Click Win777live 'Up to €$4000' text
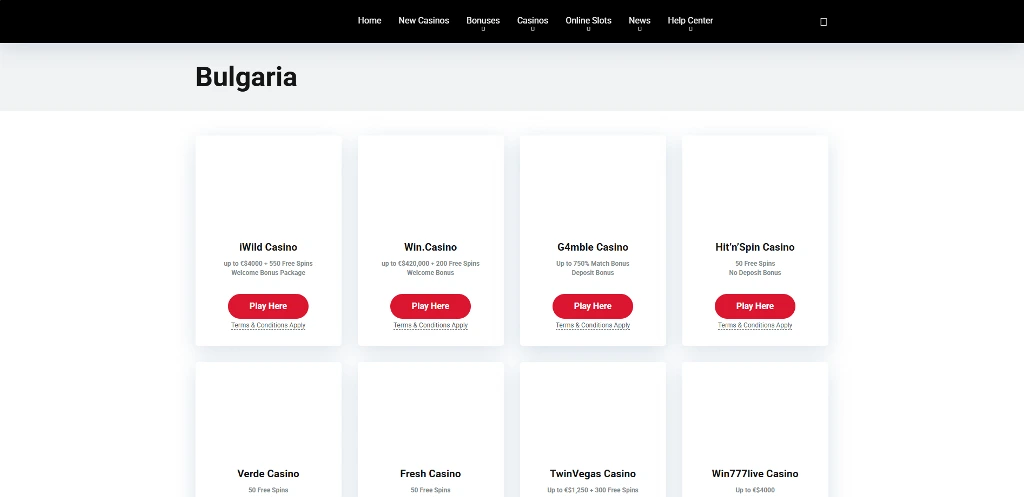 (755, 490)
